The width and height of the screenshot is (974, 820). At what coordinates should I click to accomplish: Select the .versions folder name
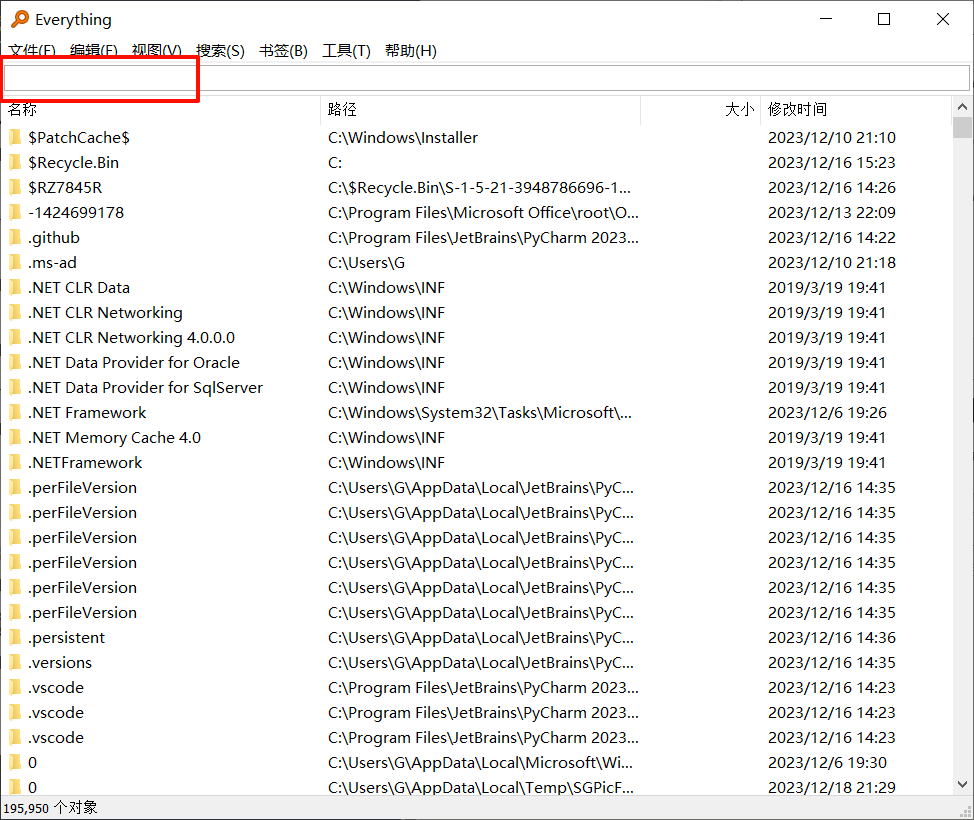[x=60, y=663]
